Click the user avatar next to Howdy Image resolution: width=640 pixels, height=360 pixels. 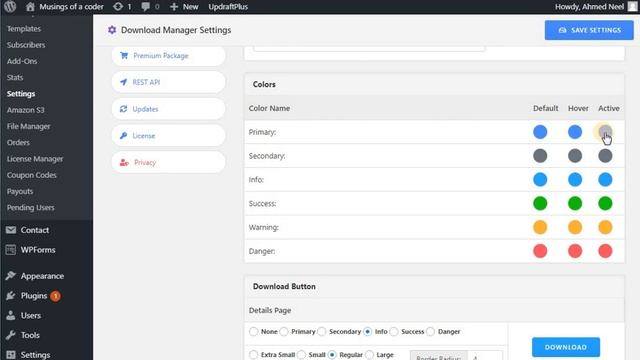pos(632,7)
